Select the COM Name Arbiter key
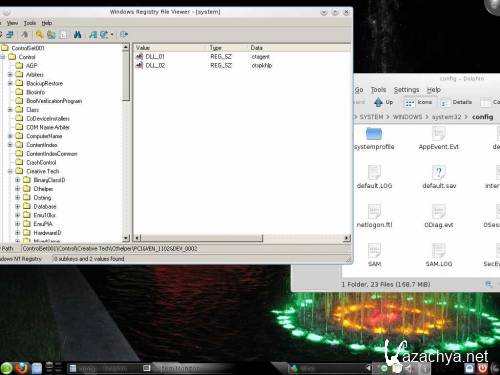Viewport: 500px width, 375px height. [43, 127]
